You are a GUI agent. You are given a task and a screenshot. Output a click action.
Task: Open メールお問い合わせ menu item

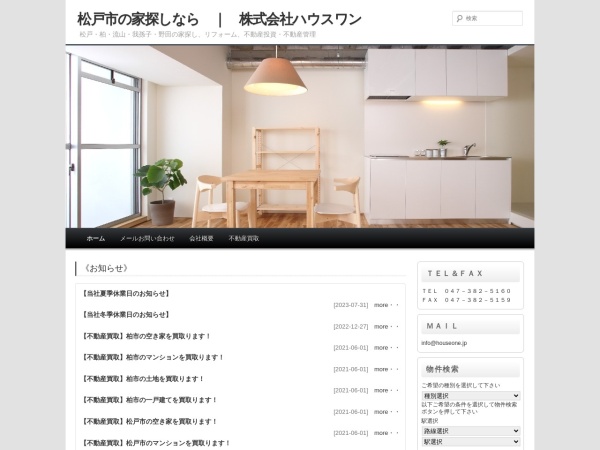[x=147, y=238]
